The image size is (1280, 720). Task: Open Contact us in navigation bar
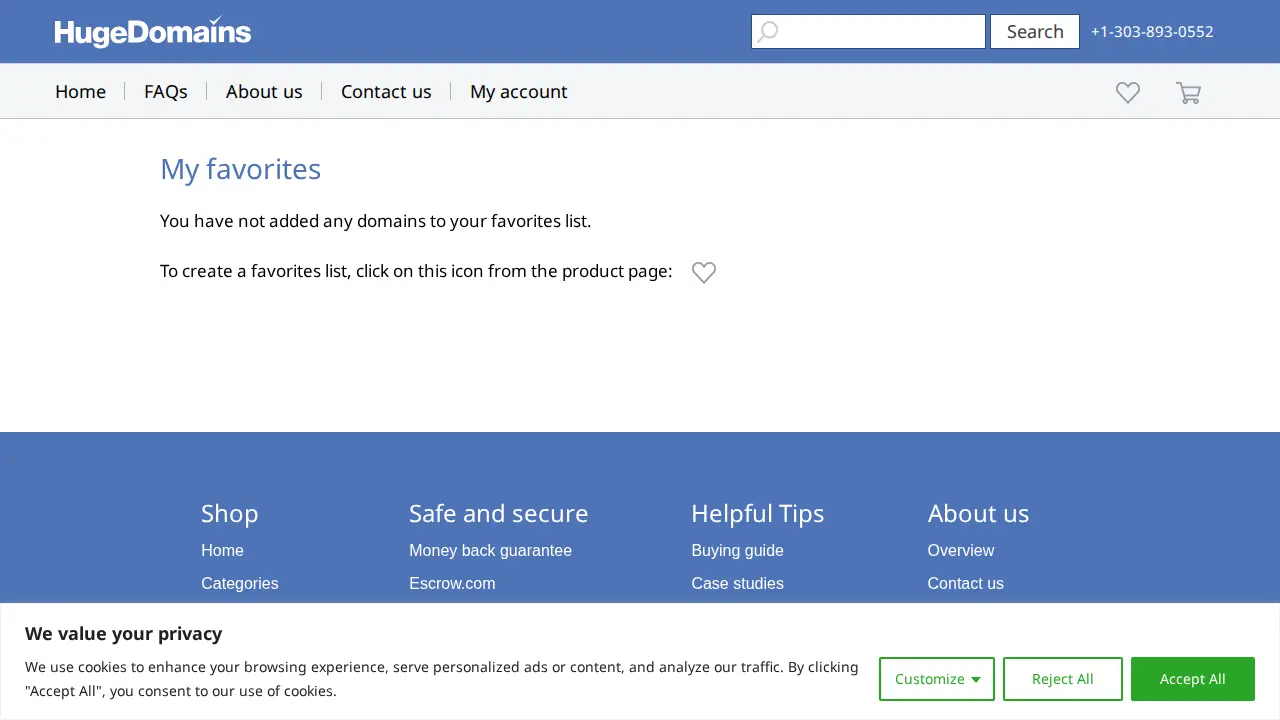click(x=386, y=91)
